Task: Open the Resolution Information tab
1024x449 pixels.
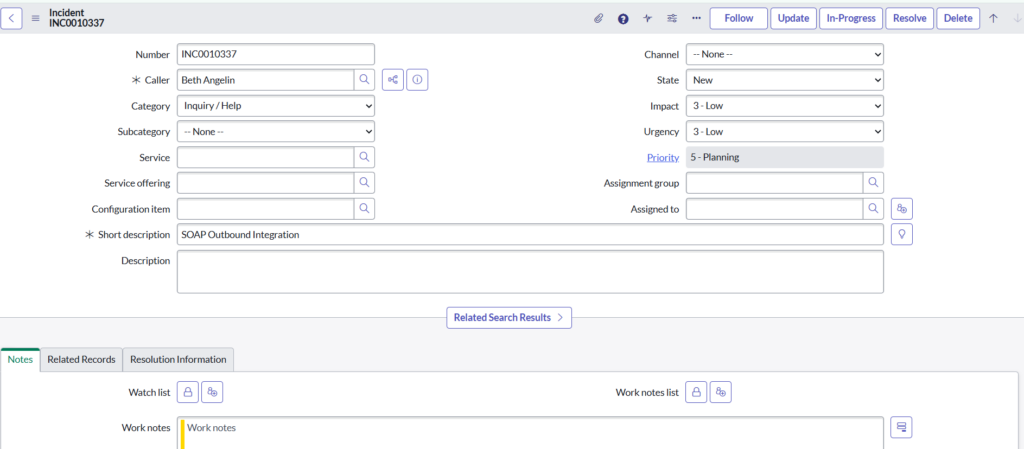Action: tap(180, 359)
